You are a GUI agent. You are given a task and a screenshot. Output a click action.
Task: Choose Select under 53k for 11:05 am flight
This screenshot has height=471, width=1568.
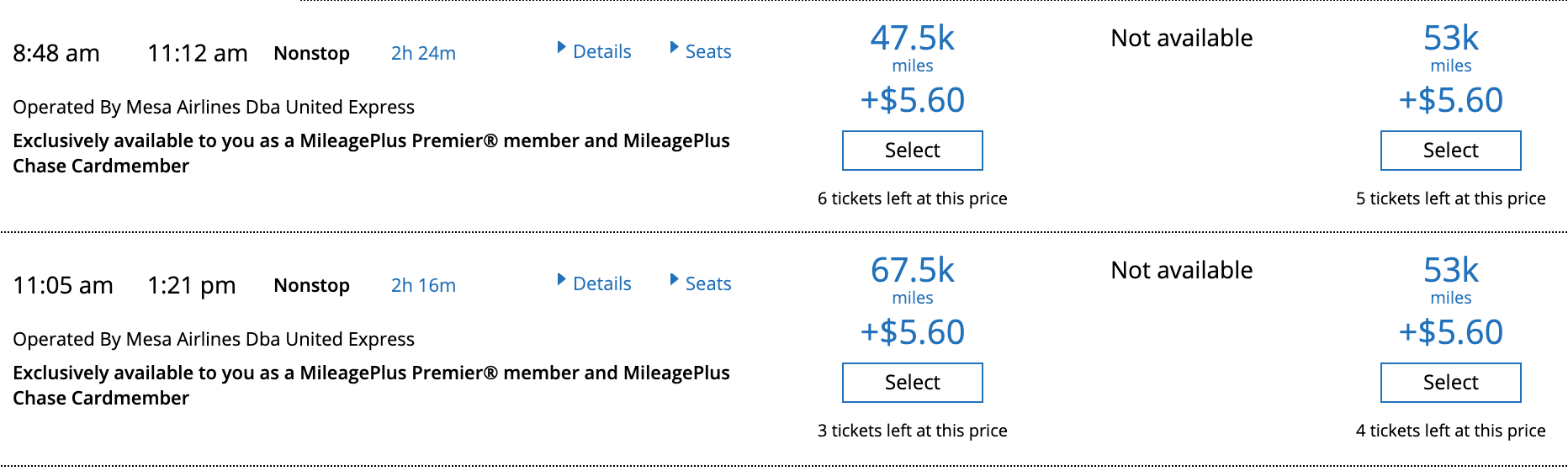(1450, 383)
